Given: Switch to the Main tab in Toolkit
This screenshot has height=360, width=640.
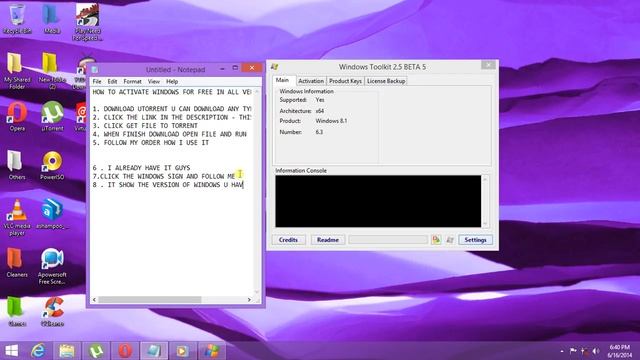Looking at the screenshot, I should point(282,80).
